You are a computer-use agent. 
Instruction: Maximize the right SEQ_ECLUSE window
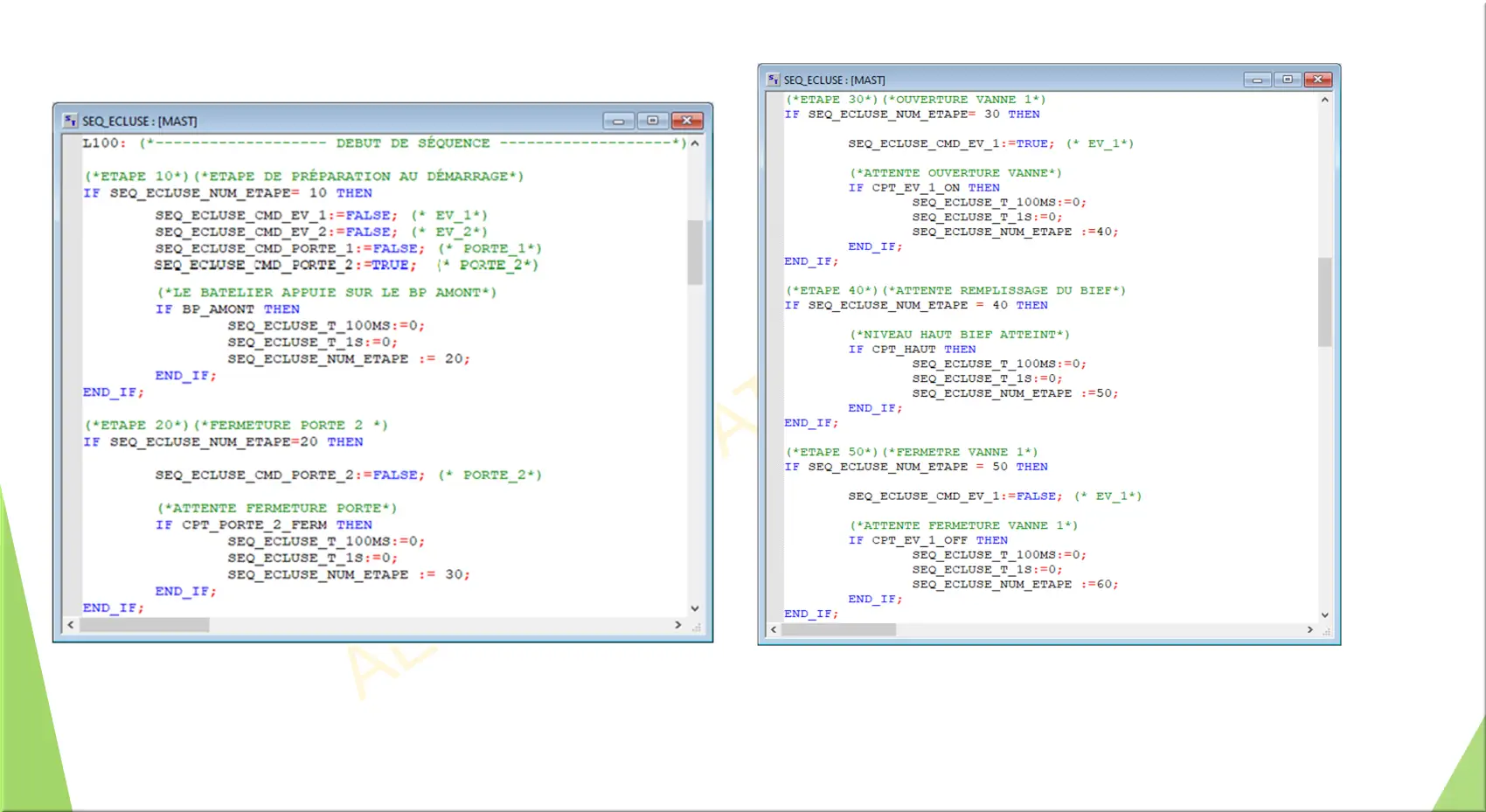point(1288,80)
